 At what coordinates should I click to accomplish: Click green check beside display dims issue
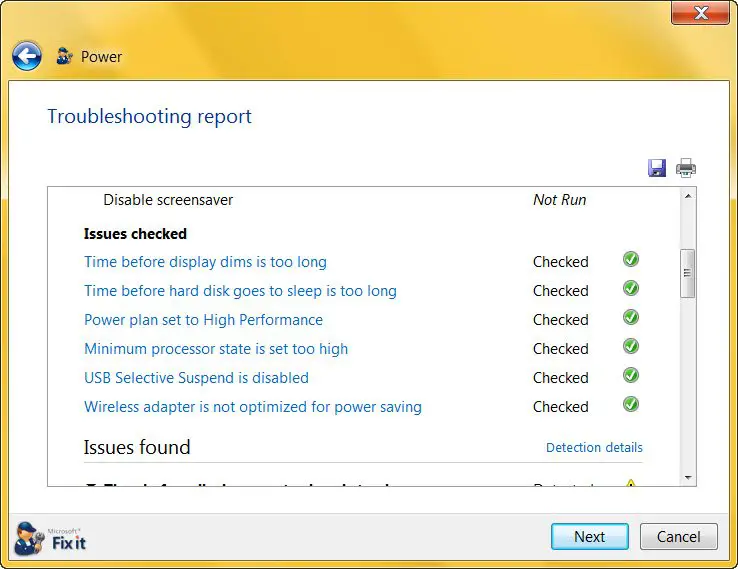click(631, 259)
